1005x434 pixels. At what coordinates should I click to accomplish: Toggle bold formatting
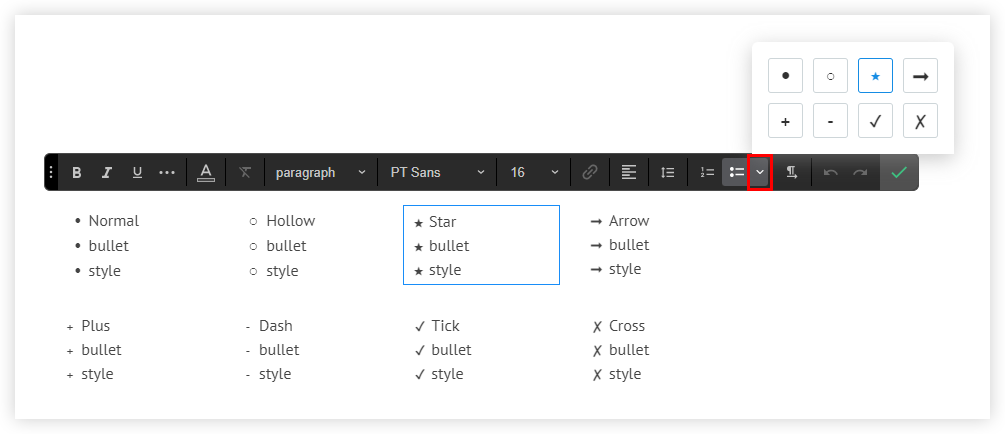pos(77,172)
